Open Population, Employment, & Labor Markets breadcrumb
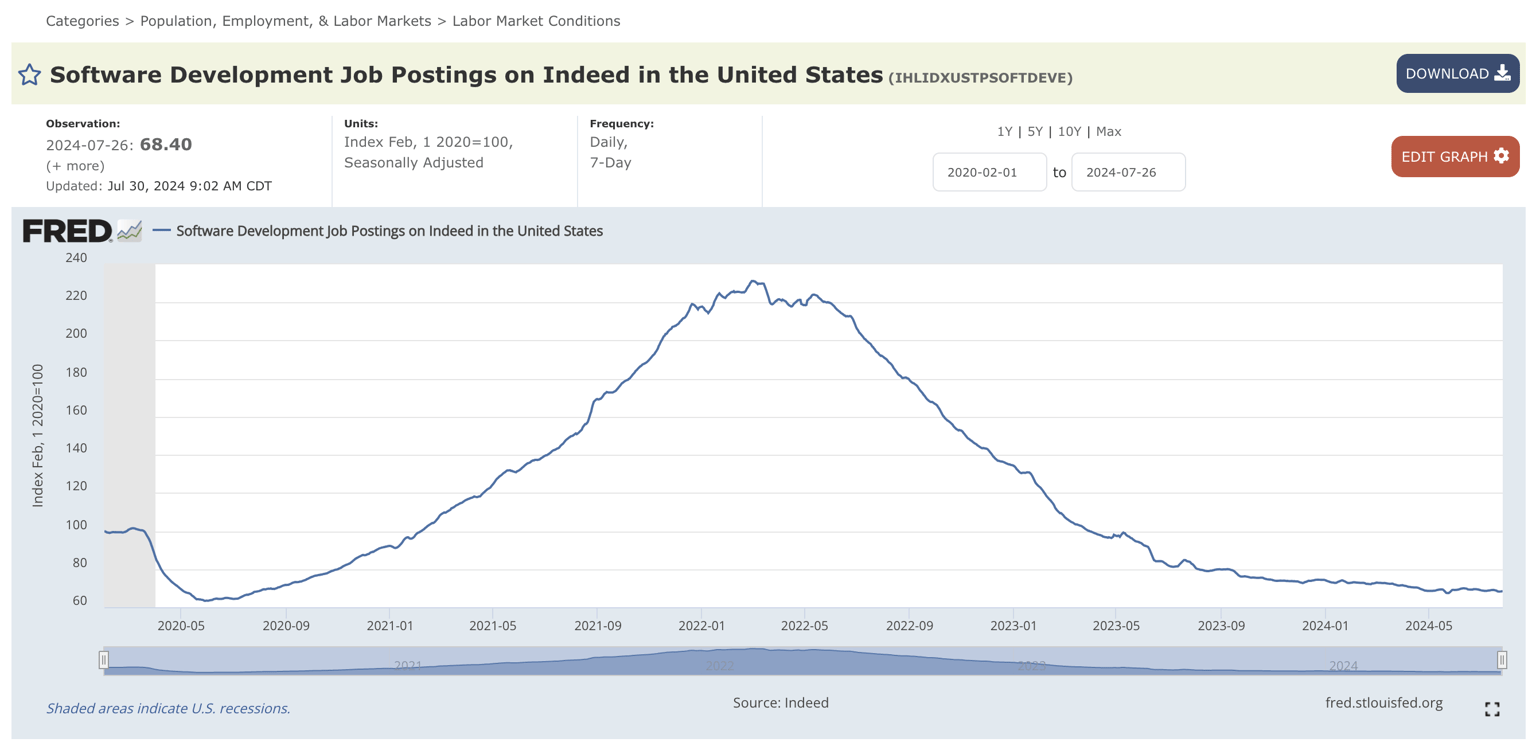The width and height of the screenshot is (1536, 750). point(286,21)
